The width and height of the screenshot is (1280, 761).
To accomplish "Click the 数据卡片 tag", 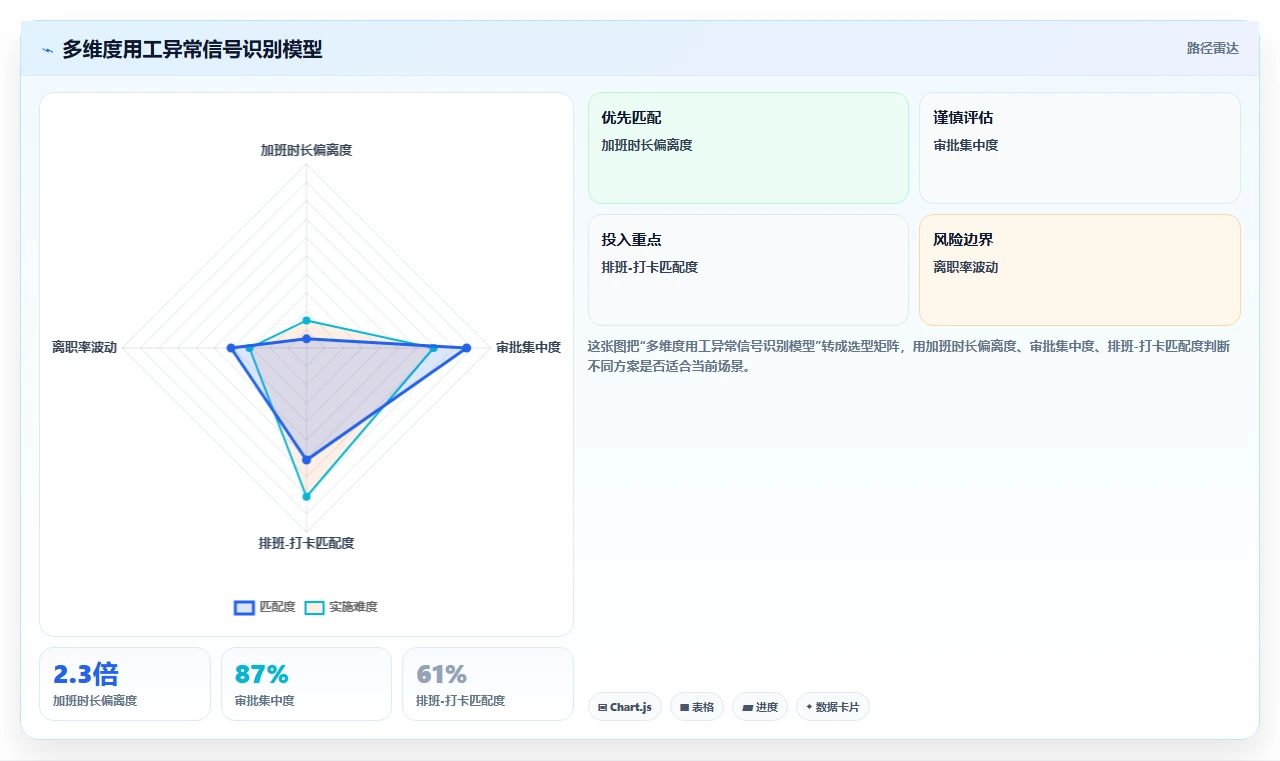I will click(833, 707).
